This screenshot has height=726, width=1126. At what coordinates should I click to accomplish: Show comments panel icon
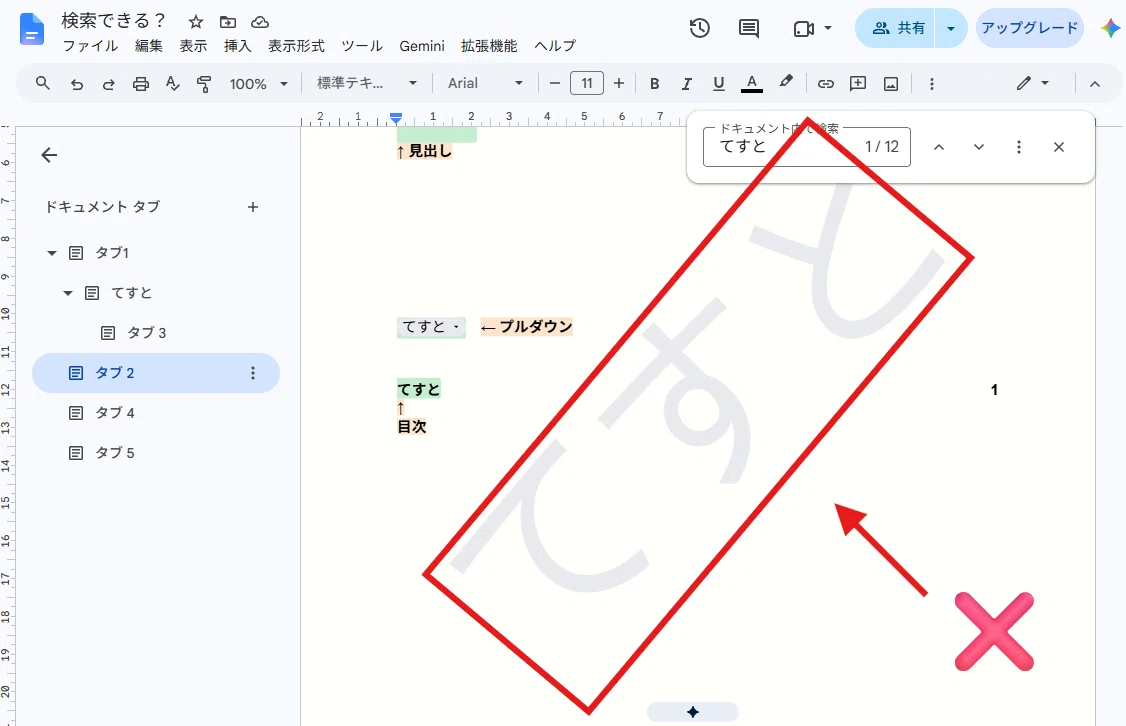(x=749, y=28)
